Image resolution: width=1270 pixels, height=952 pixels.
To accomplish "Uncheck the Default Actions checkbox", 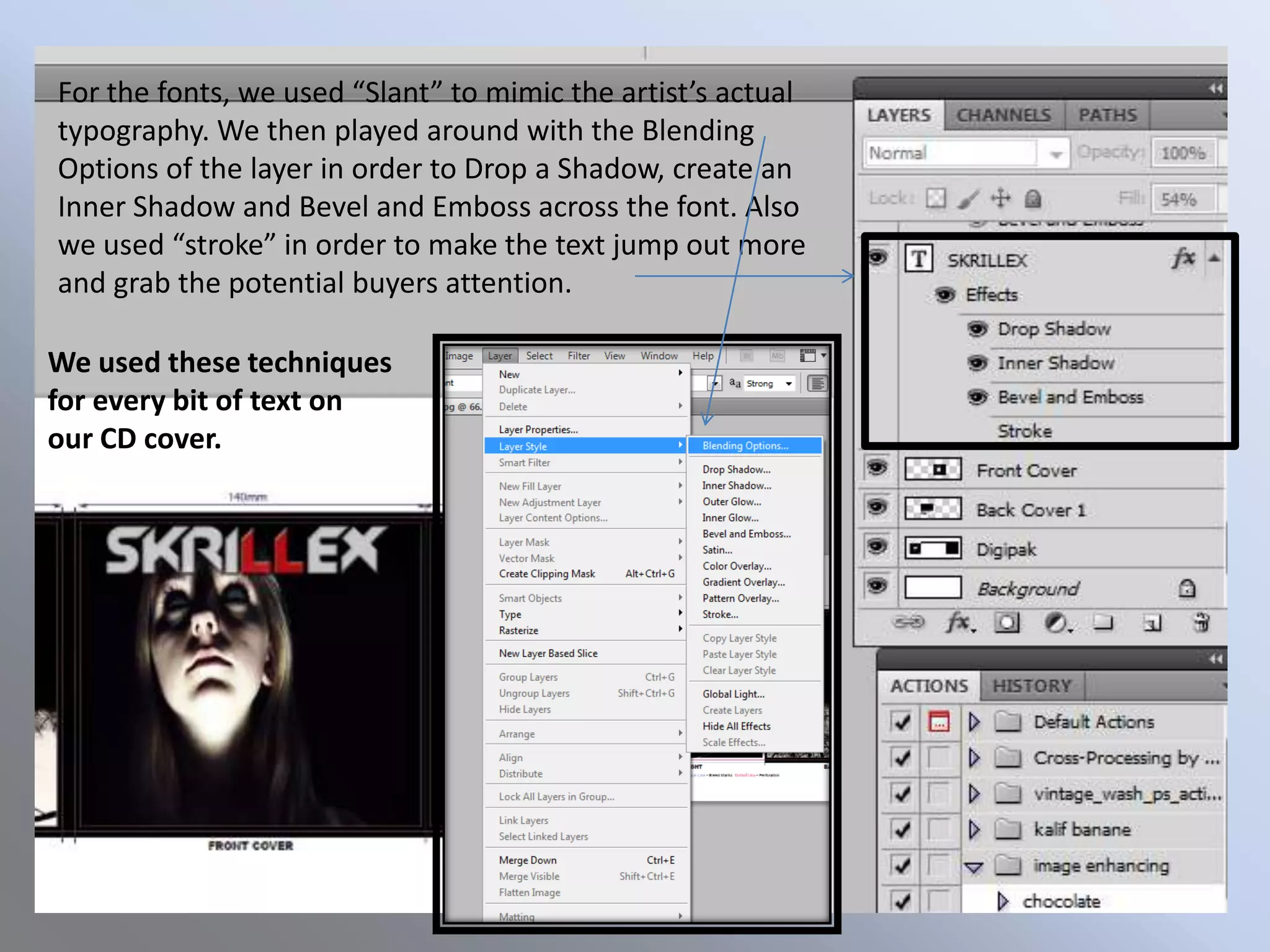I will [x=901, y=721].
